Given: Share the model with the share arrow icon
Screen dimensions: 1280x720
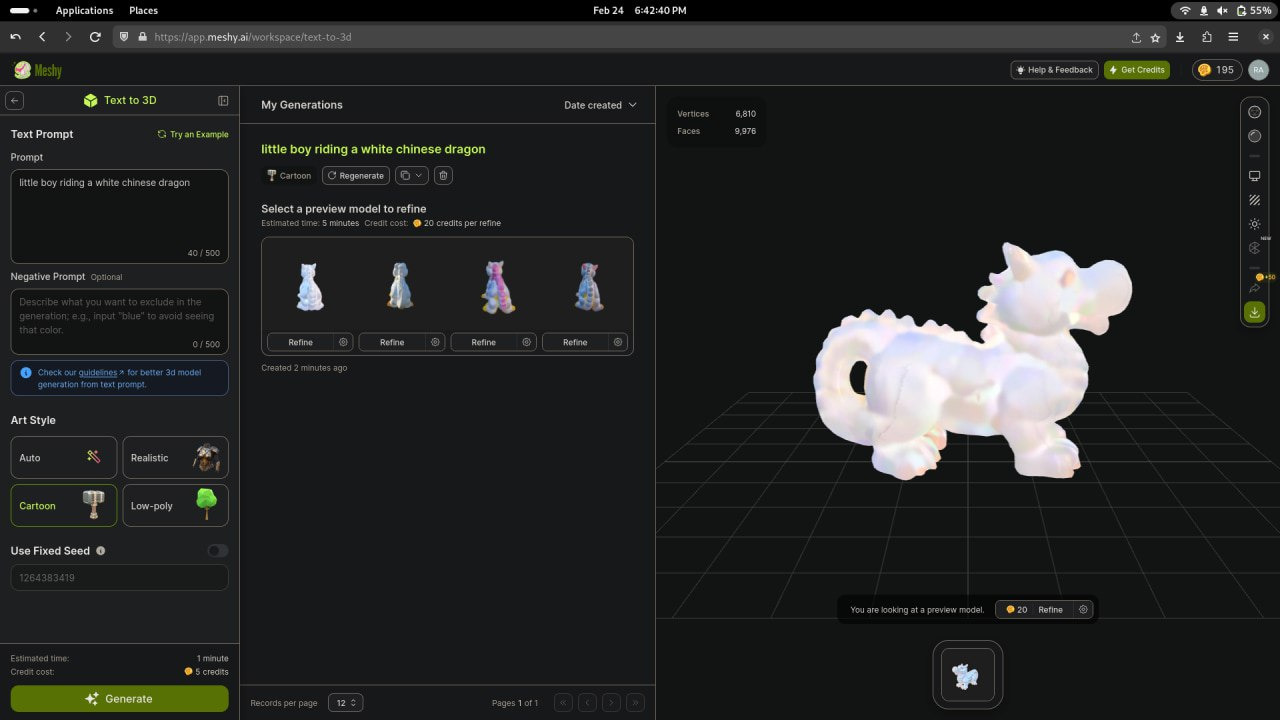Looking at the screenshot, I should pos(1255,288).
